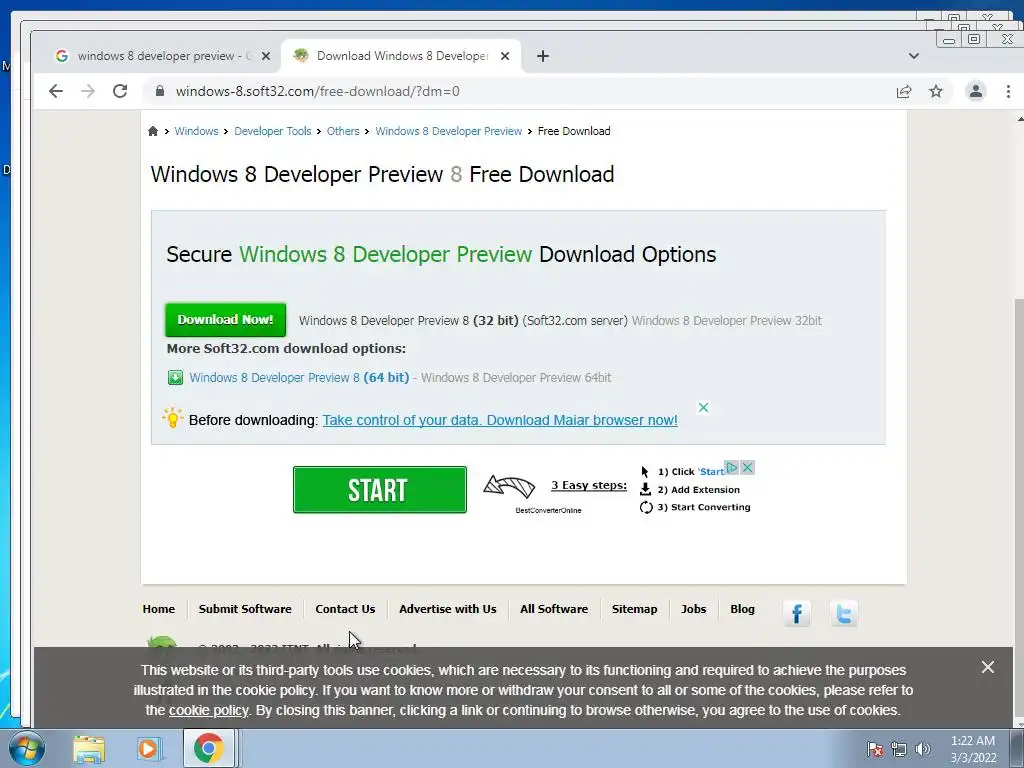The width and height of the screenshot is (1024, 768).
Task: Bookmark this page with the star icon
Action: tap(936, 91)
